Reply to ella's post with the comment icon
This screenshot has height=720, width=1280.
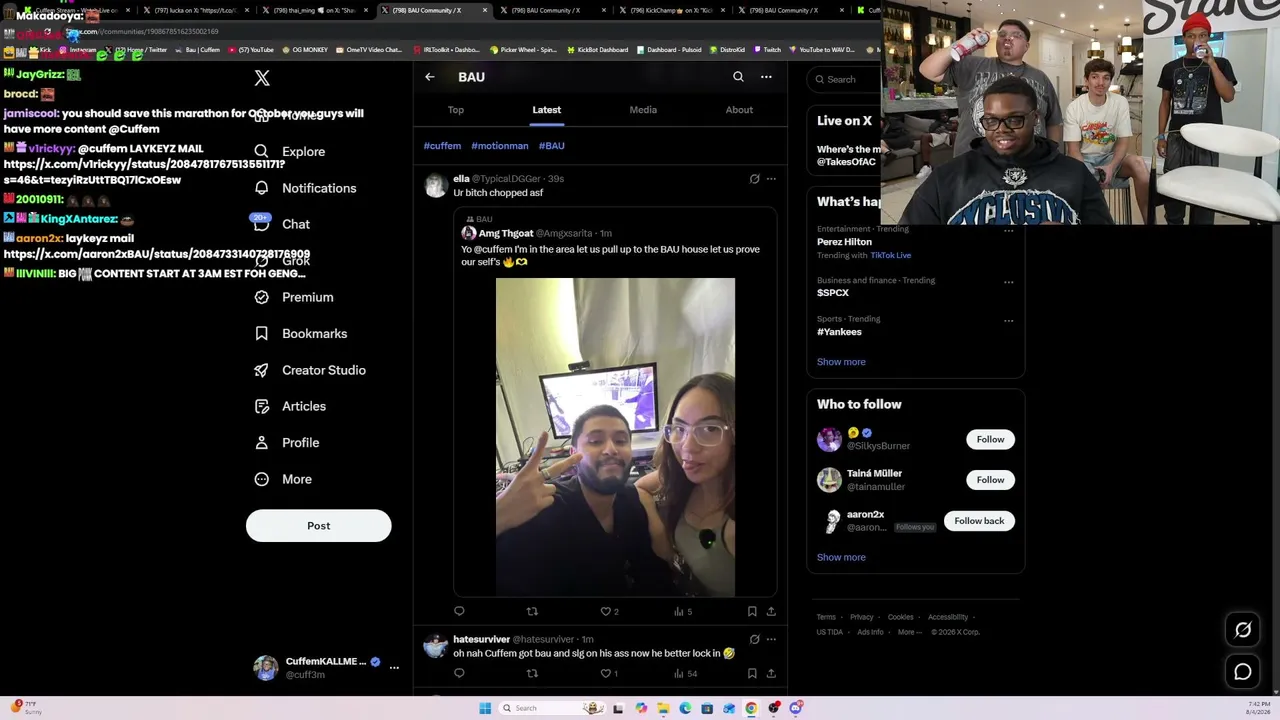[459, 611]
